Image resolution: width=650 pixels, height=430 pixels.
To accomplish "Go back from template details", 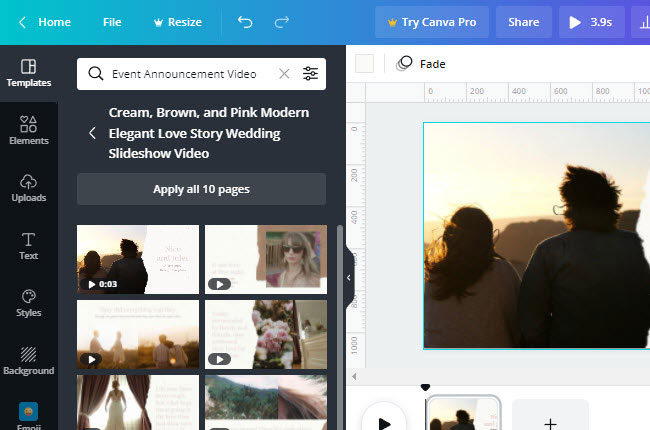I will tap(92, 133).
